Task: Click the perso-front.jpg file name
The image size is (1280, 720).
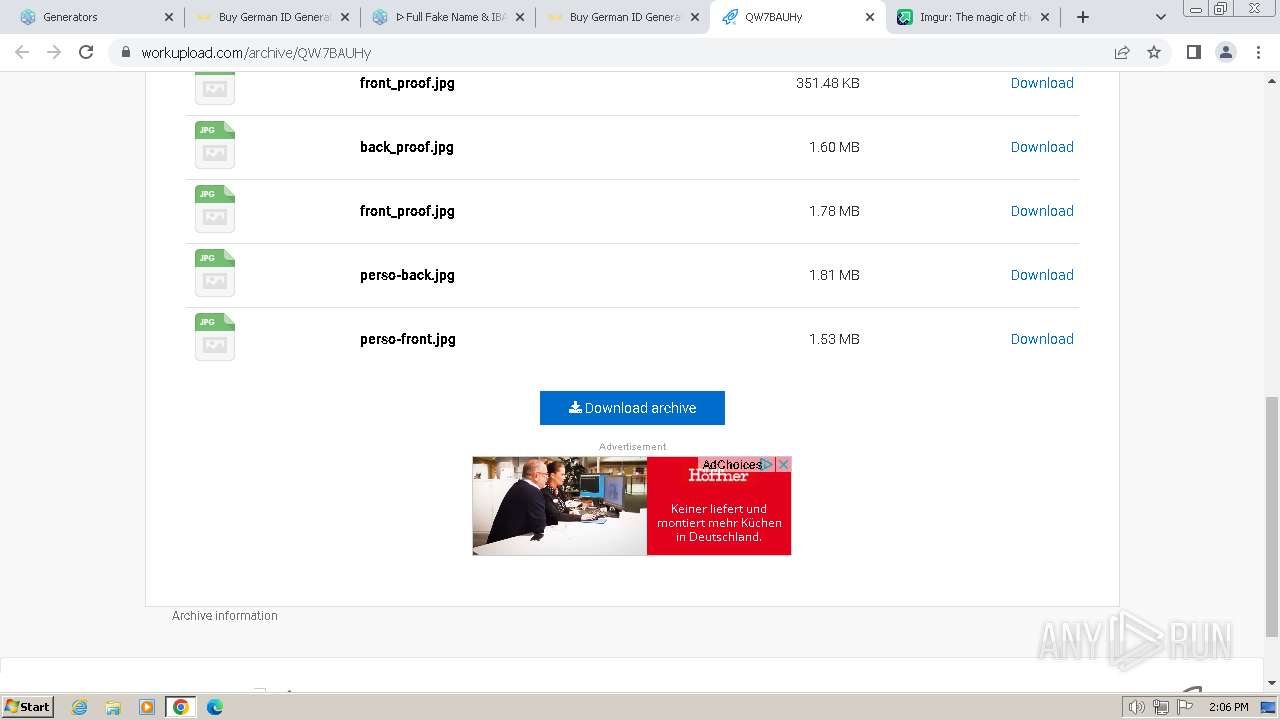Action: click(408, 339)
